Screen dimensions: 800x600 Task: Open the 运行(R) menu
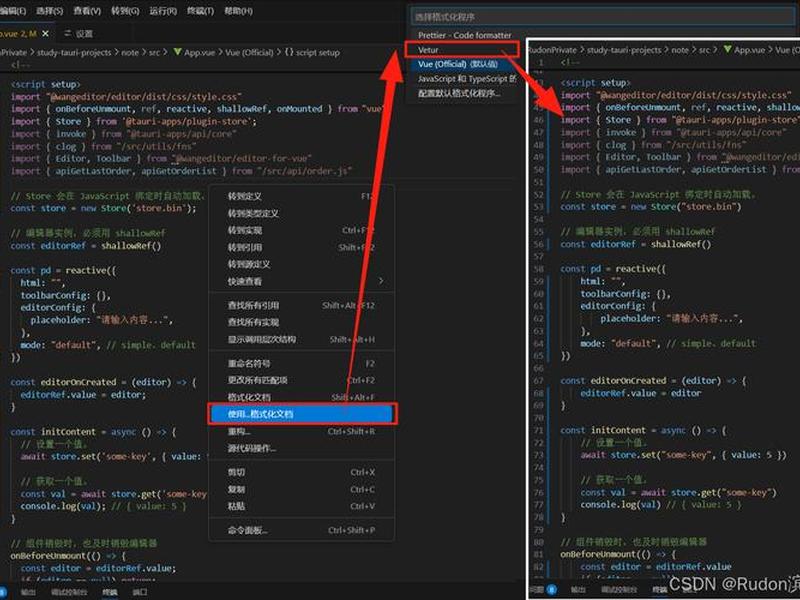pos(163,11)
